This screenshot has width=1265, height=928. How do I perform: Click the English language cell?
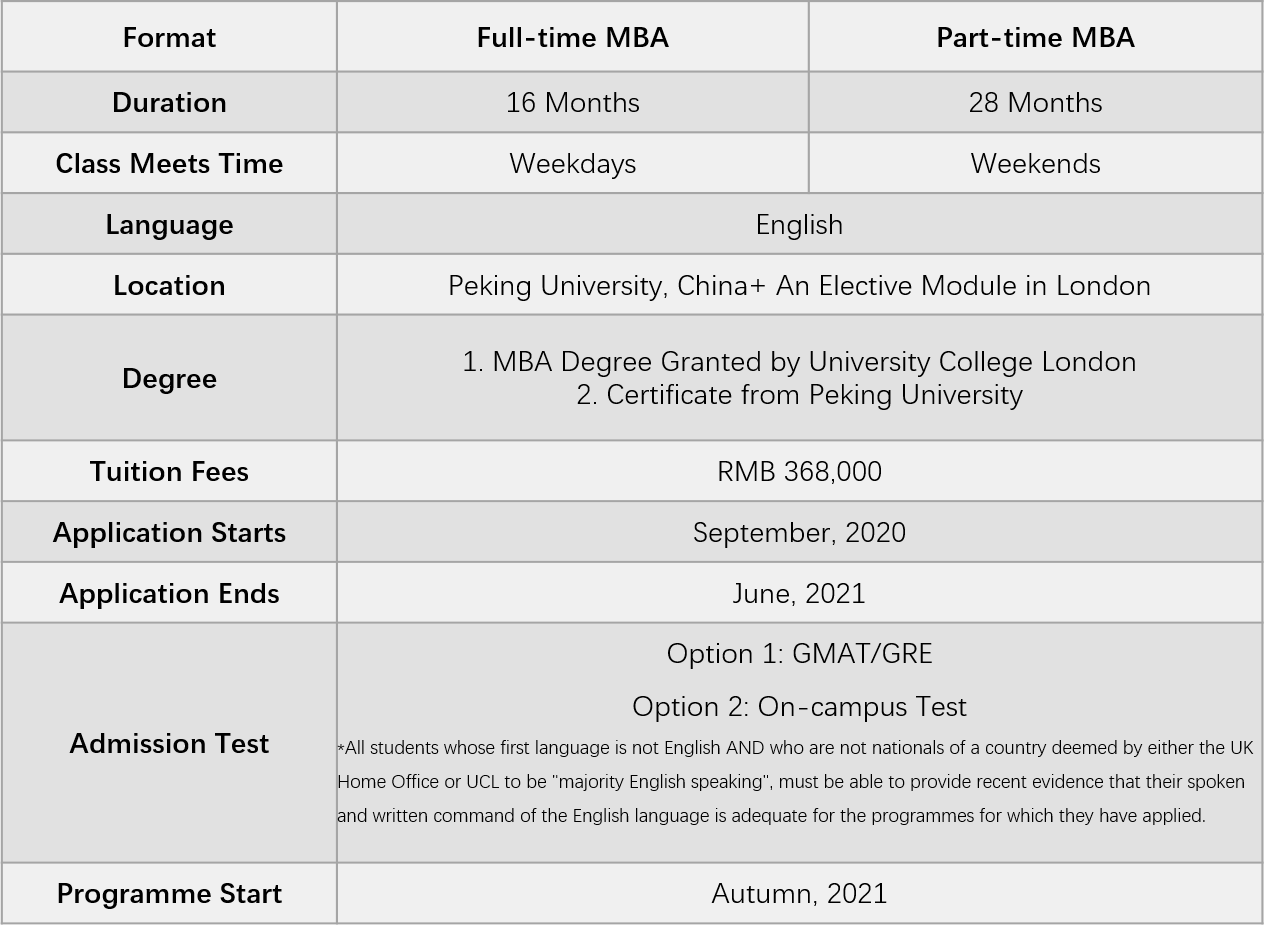click(x=799, y=225)
